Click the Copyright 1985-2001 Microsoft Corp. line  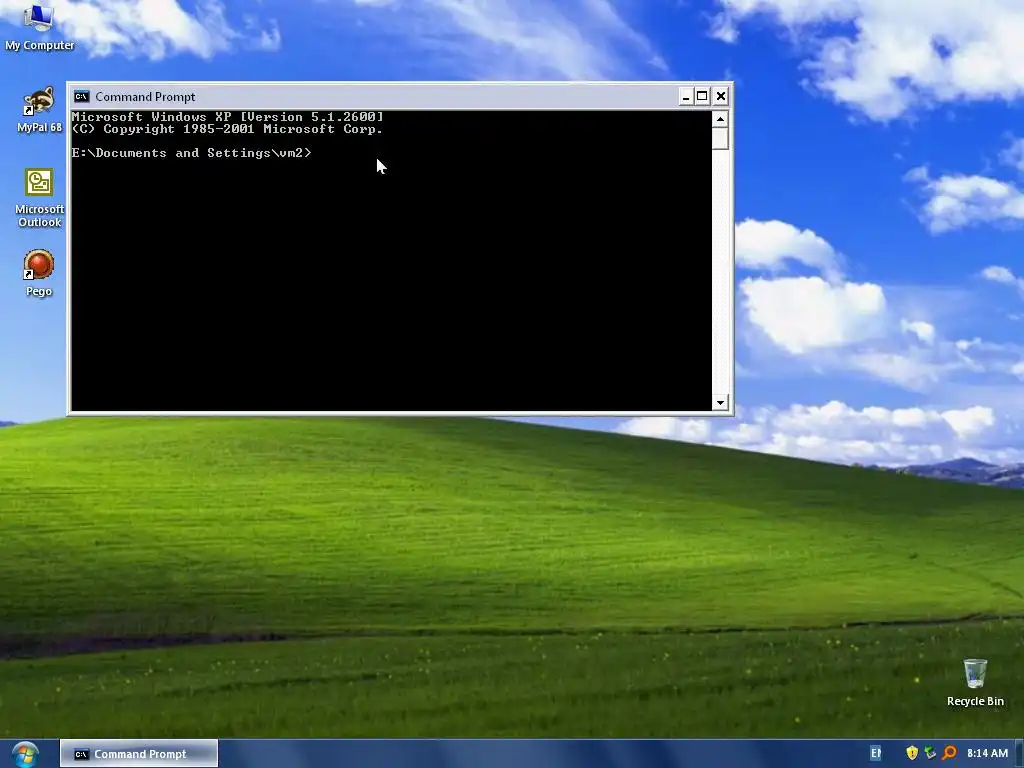(x=227, y=129)
